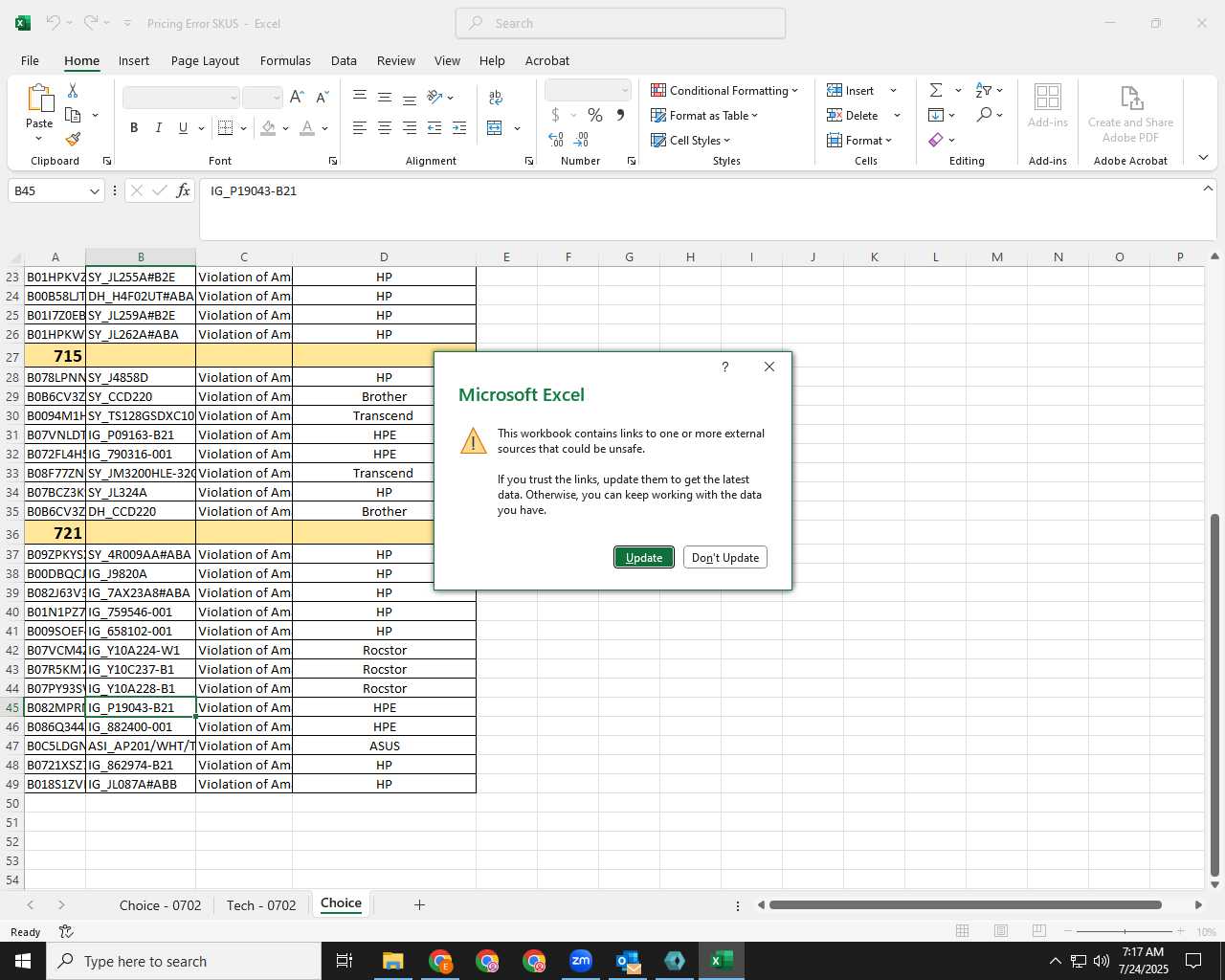This screenshot has height=980, width=1225.
Task: Click the Help question mark in dialog
Action: click(725, 367)
